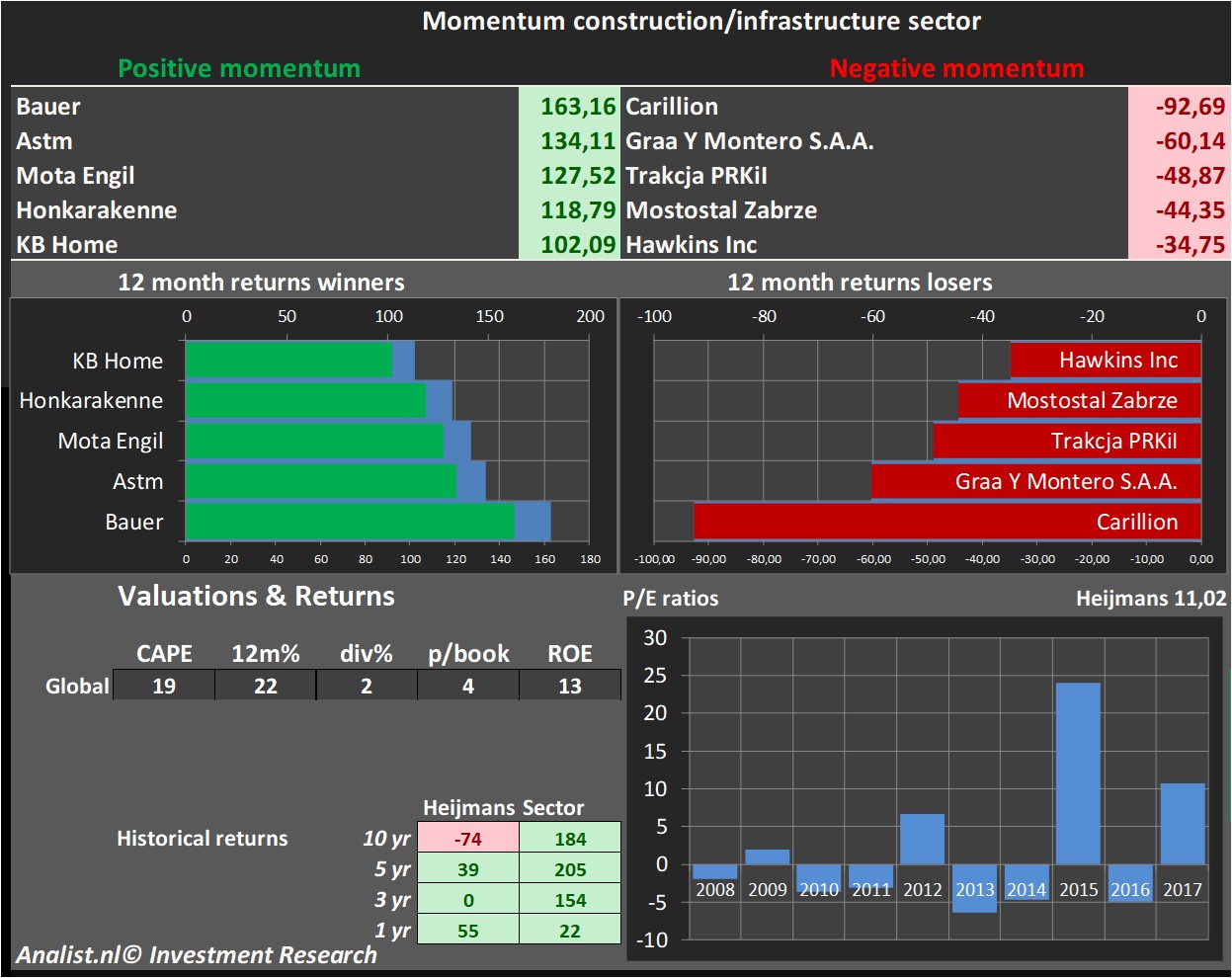This screenshot has width=1232, height=978.
Task: Click Astm in the positive momentum table
Action: click(x=44, y=141)
